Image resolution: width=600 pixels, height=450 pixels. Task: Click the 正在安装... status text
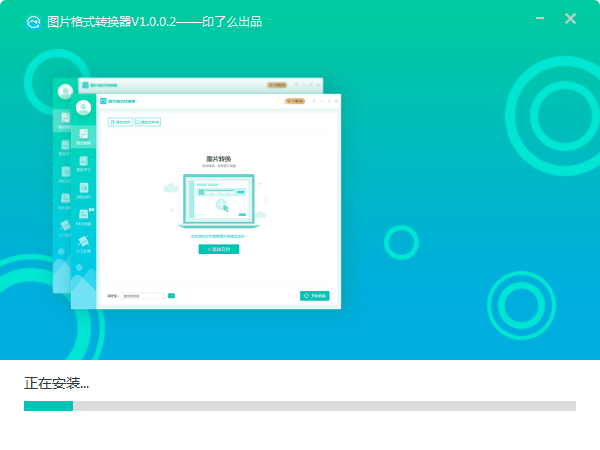(56, 383)
